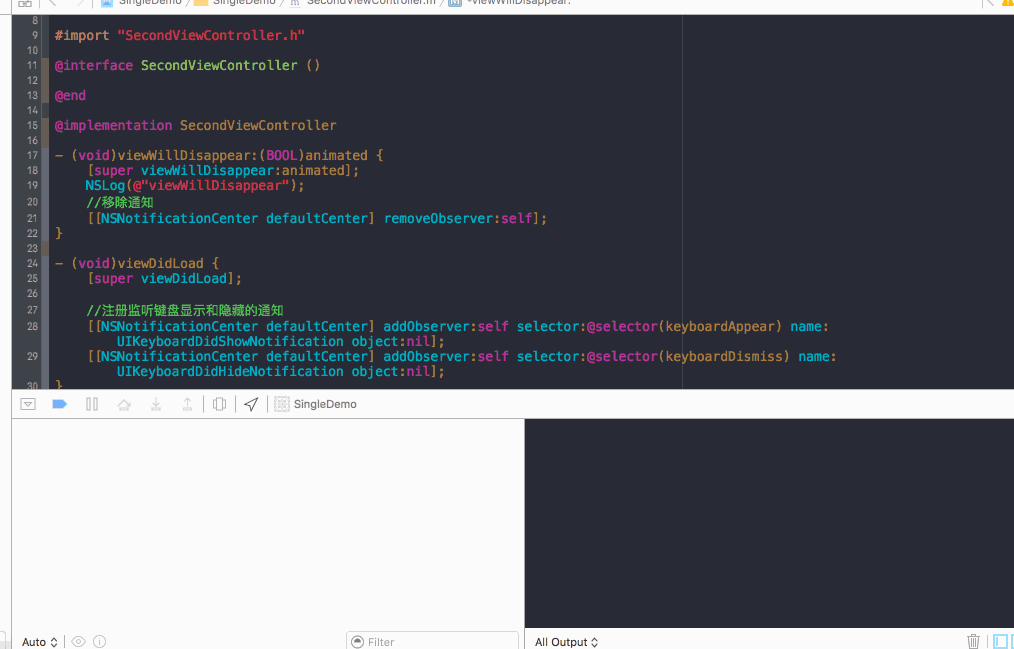Toggle Quick Look in the variables view

pyautogui.click(x=78, y=641)
